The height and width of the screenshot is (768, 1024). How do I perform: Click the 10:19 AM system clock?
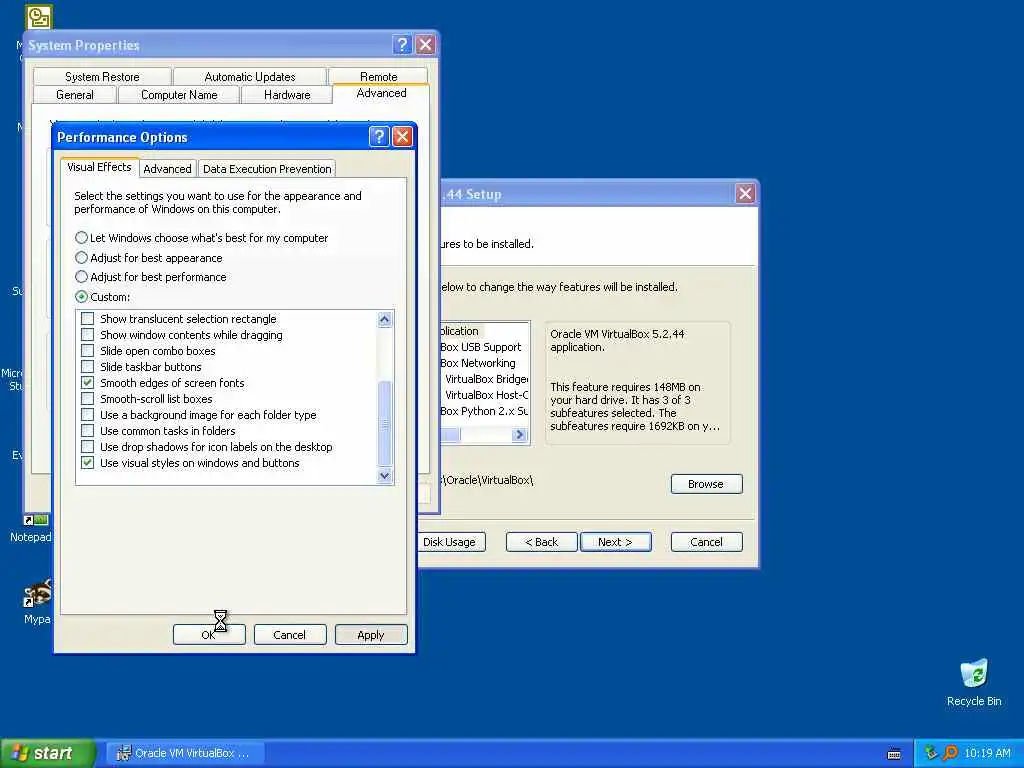coord(987,753)
